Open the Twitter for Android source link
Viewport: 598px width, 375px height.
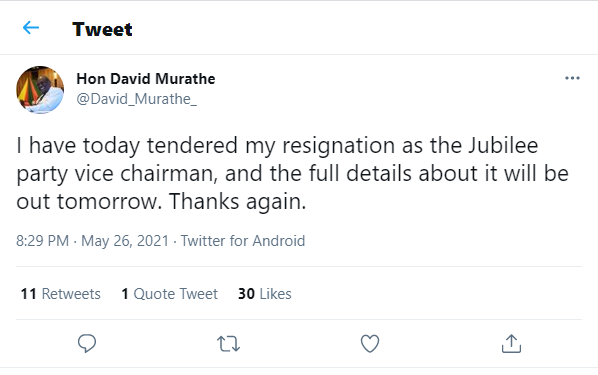(x=243, y=241)
